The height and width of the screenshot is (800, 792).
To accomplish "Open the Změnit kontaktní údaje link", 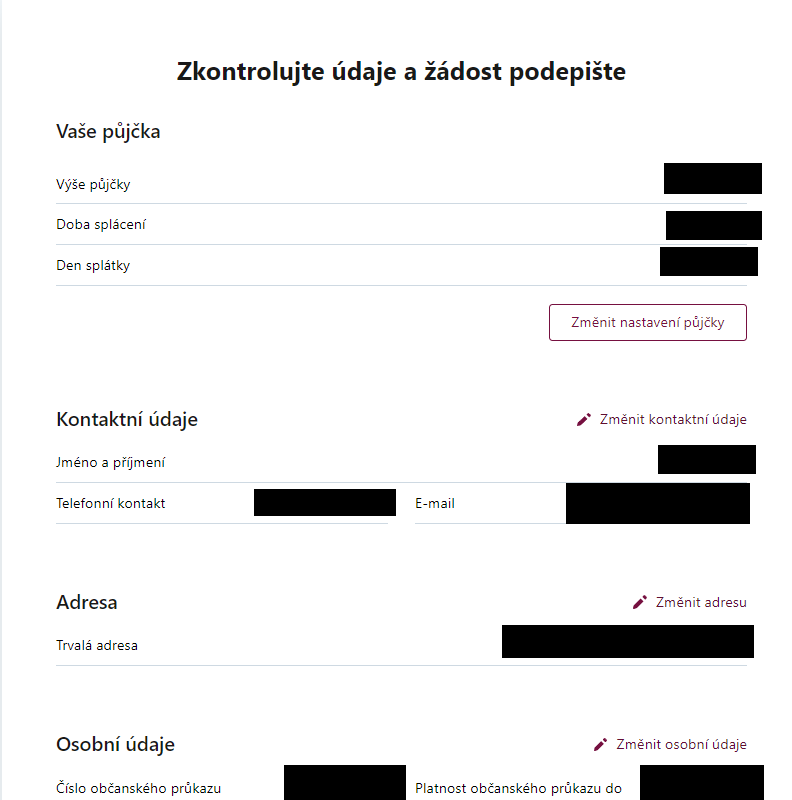I will coord(672,419).
